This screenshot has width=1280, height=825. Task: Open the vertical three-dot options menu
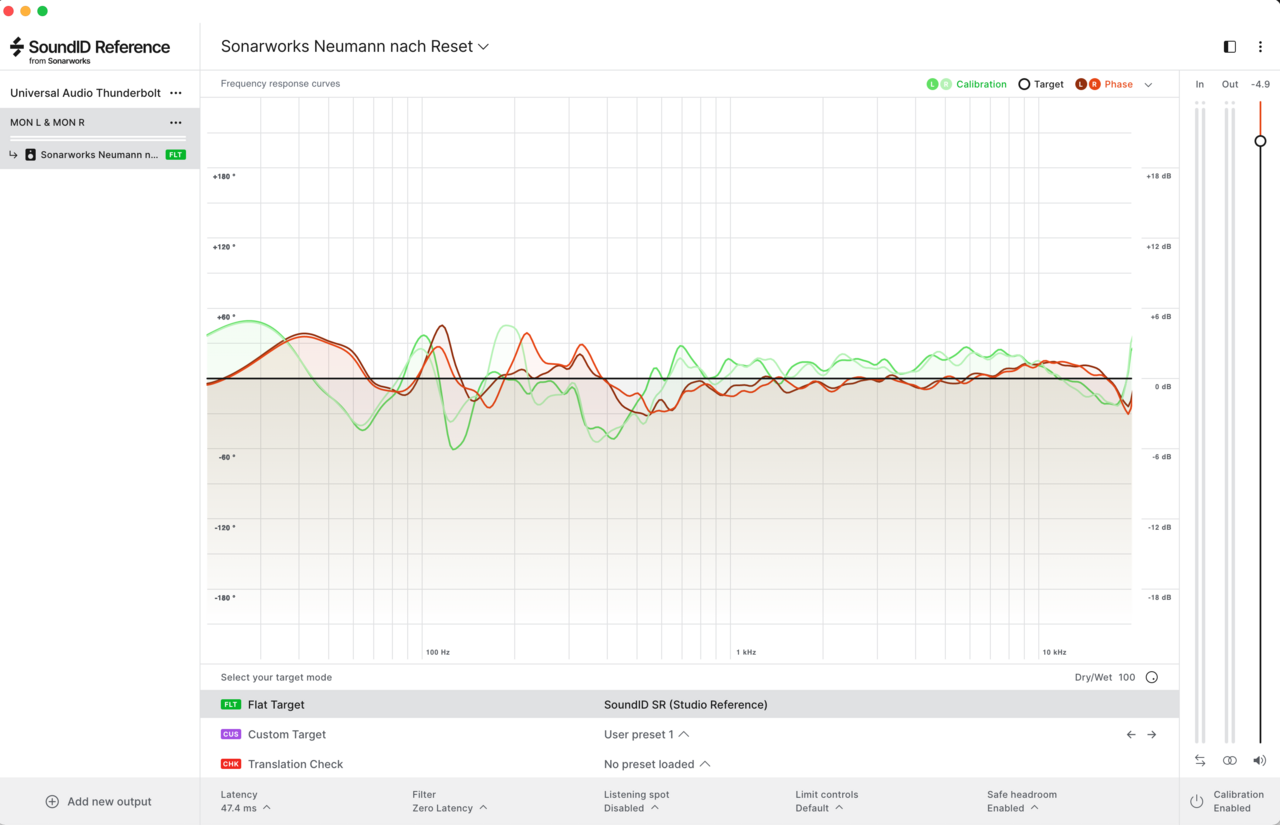(x=1260, y=47)
